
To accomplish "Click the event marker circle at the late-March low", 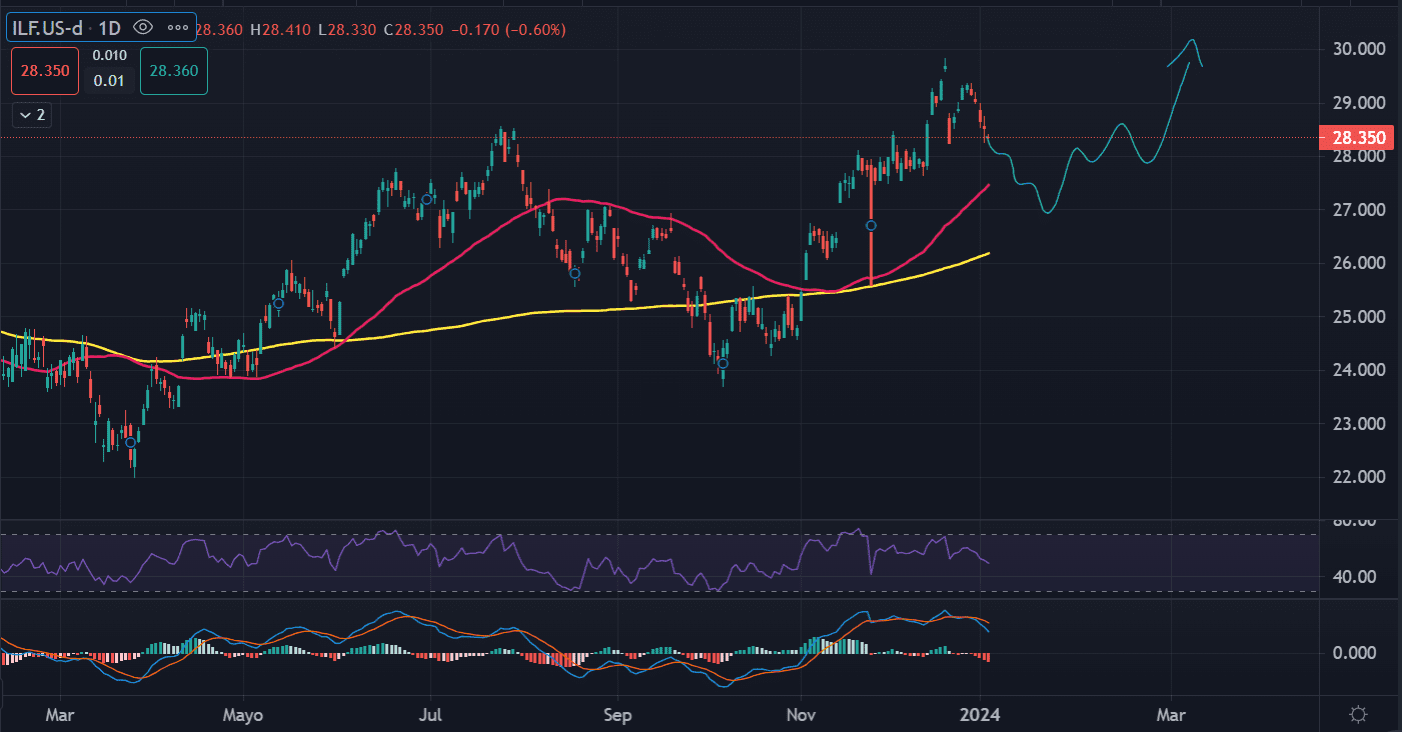I will [x=130, y=442].
